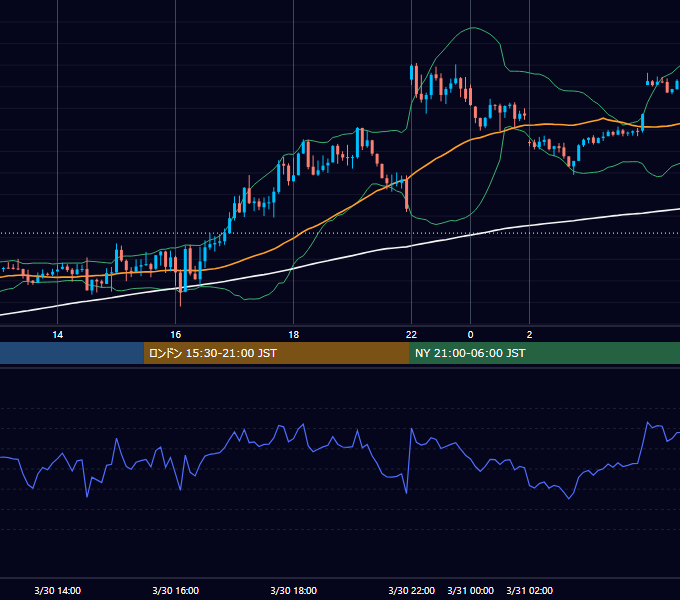Click the 18 time axis label
This screenshot has width=680, height=600.
click(294, 335)
